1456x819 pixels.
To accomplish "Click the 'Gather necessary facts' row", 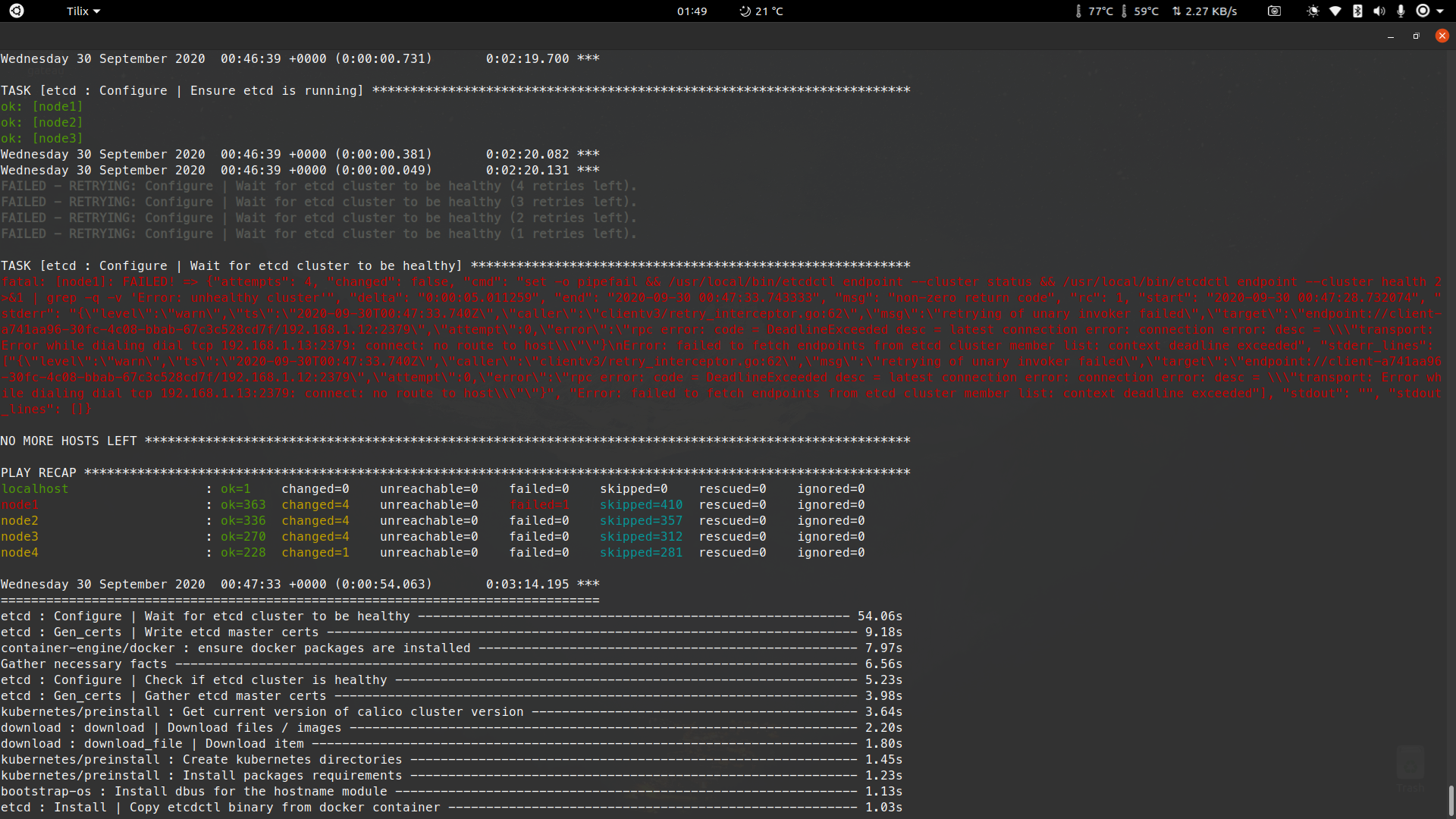I will click(x=452, y=664).
